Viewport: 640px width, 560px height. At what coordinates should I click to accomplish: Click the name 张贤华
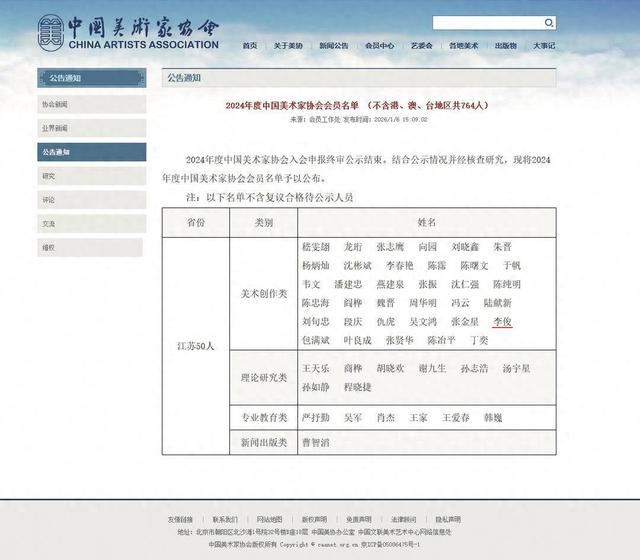400,340
